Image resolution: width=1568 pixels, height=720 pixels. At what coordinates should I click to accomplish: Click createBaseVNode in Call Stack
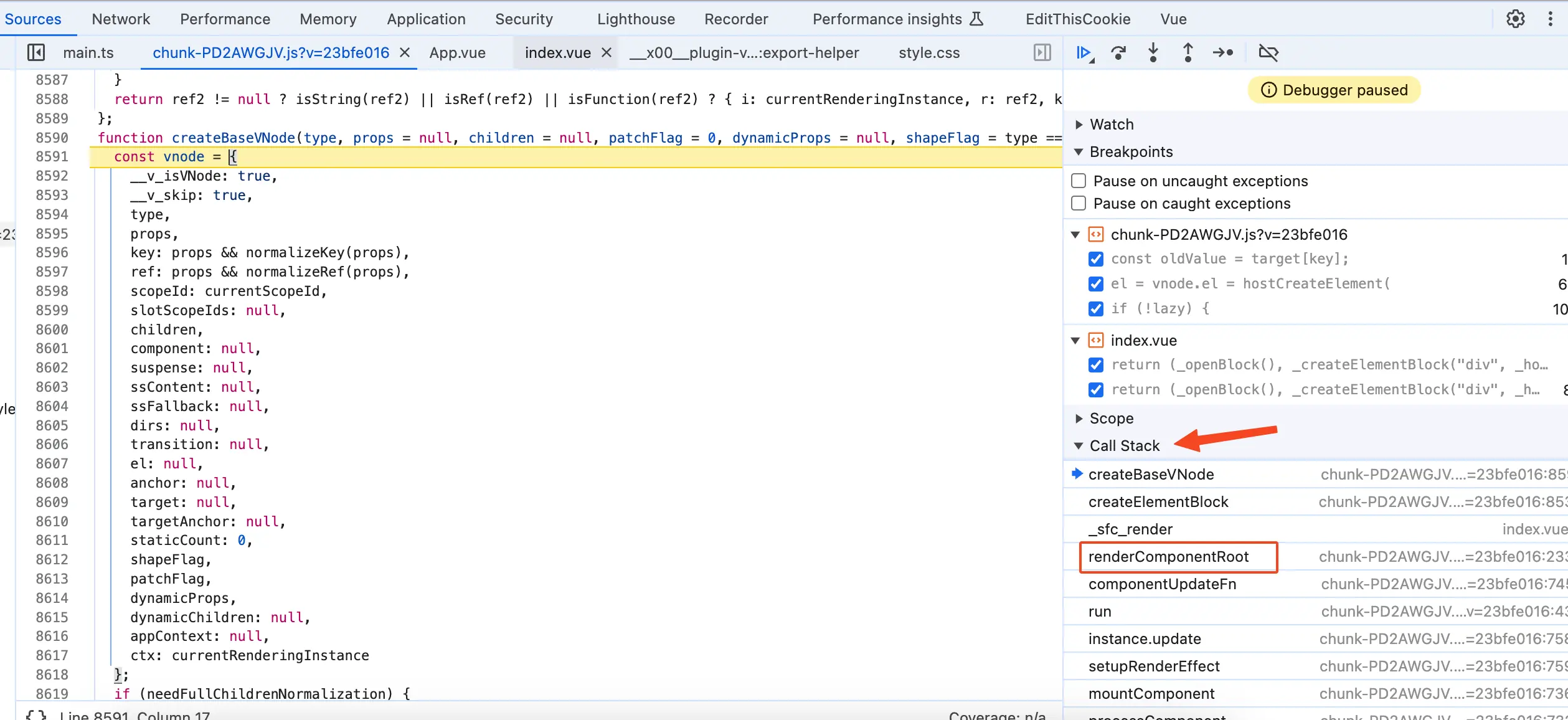pyautogui.click(x=1151, y=474)
